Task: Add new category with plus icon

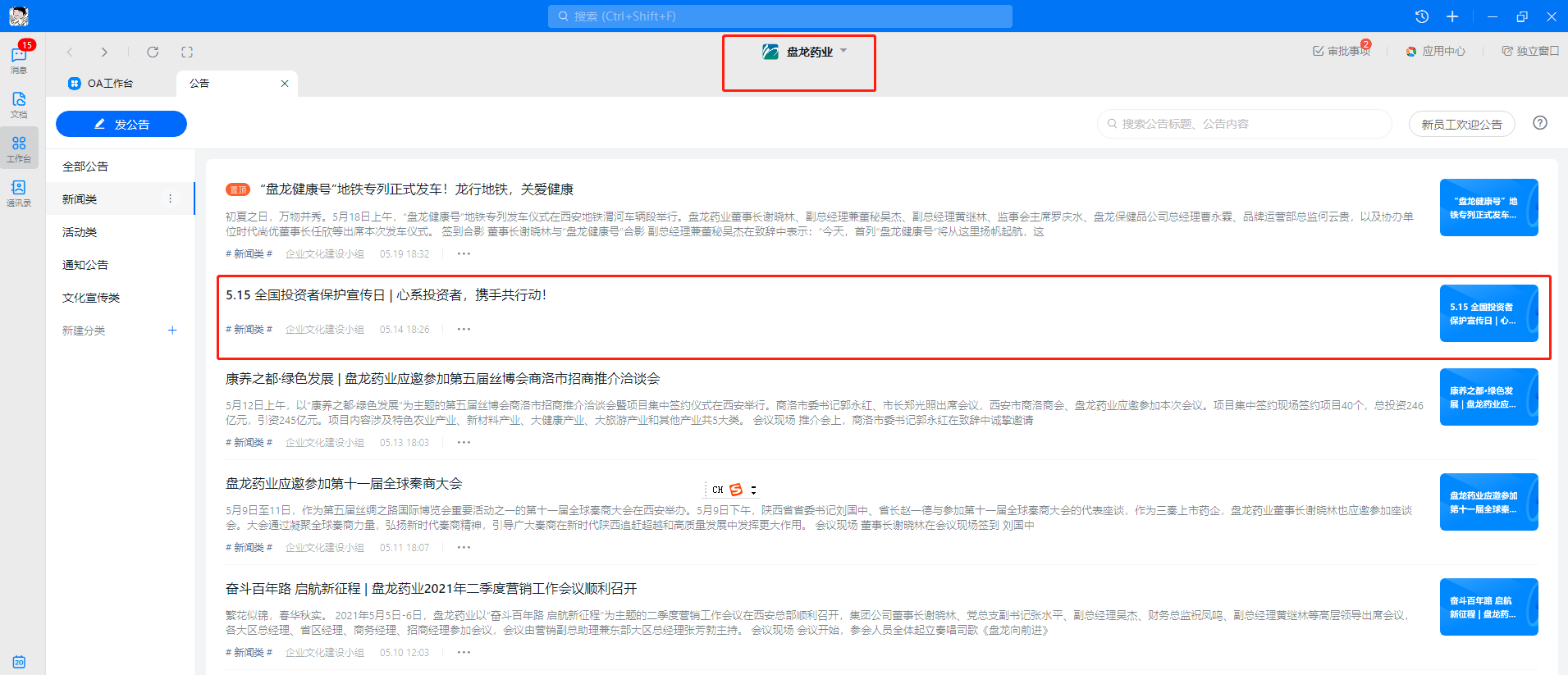Action: 172,330
